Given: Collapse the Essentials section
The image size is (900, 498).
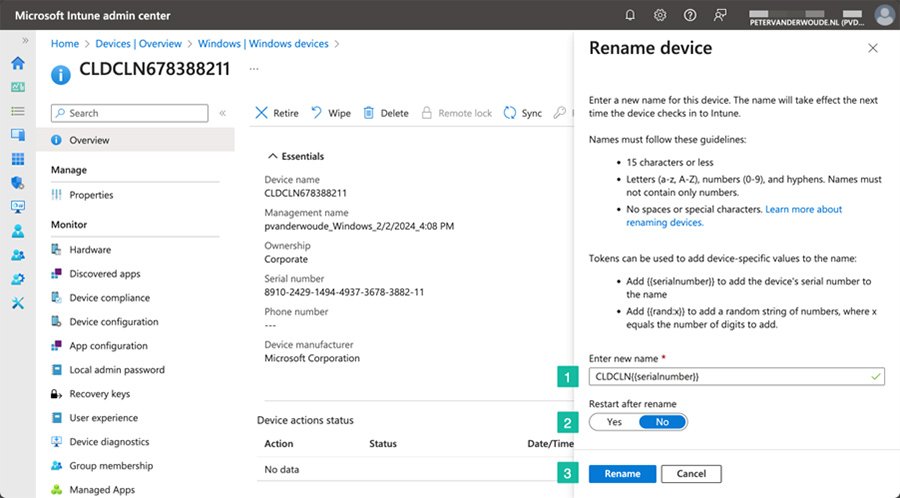Looking at the screenshot, I should 271,156.
